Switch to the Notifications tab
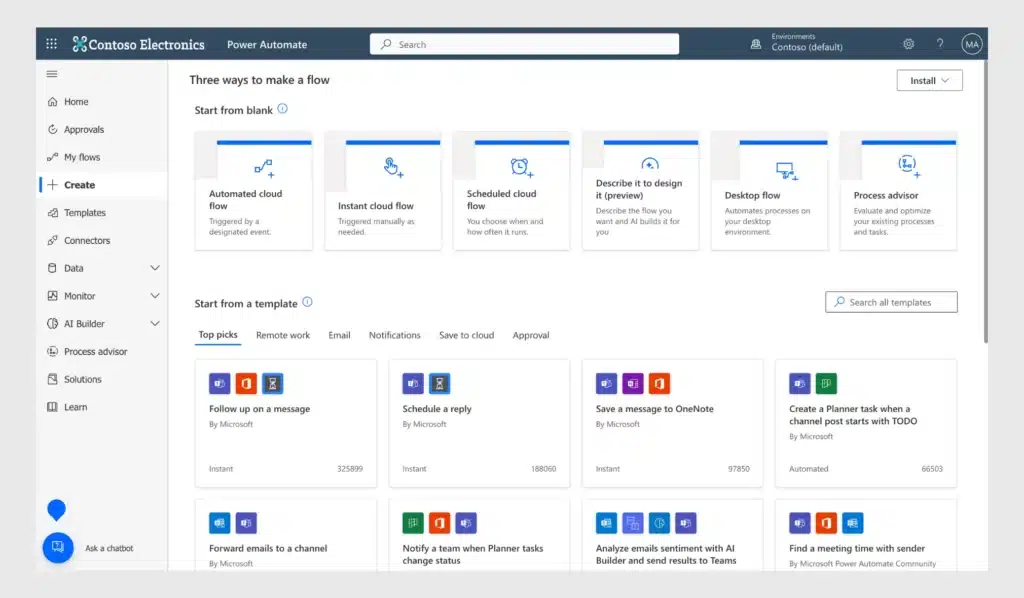The image size is (1024, 598). click(x=394, y=335)
